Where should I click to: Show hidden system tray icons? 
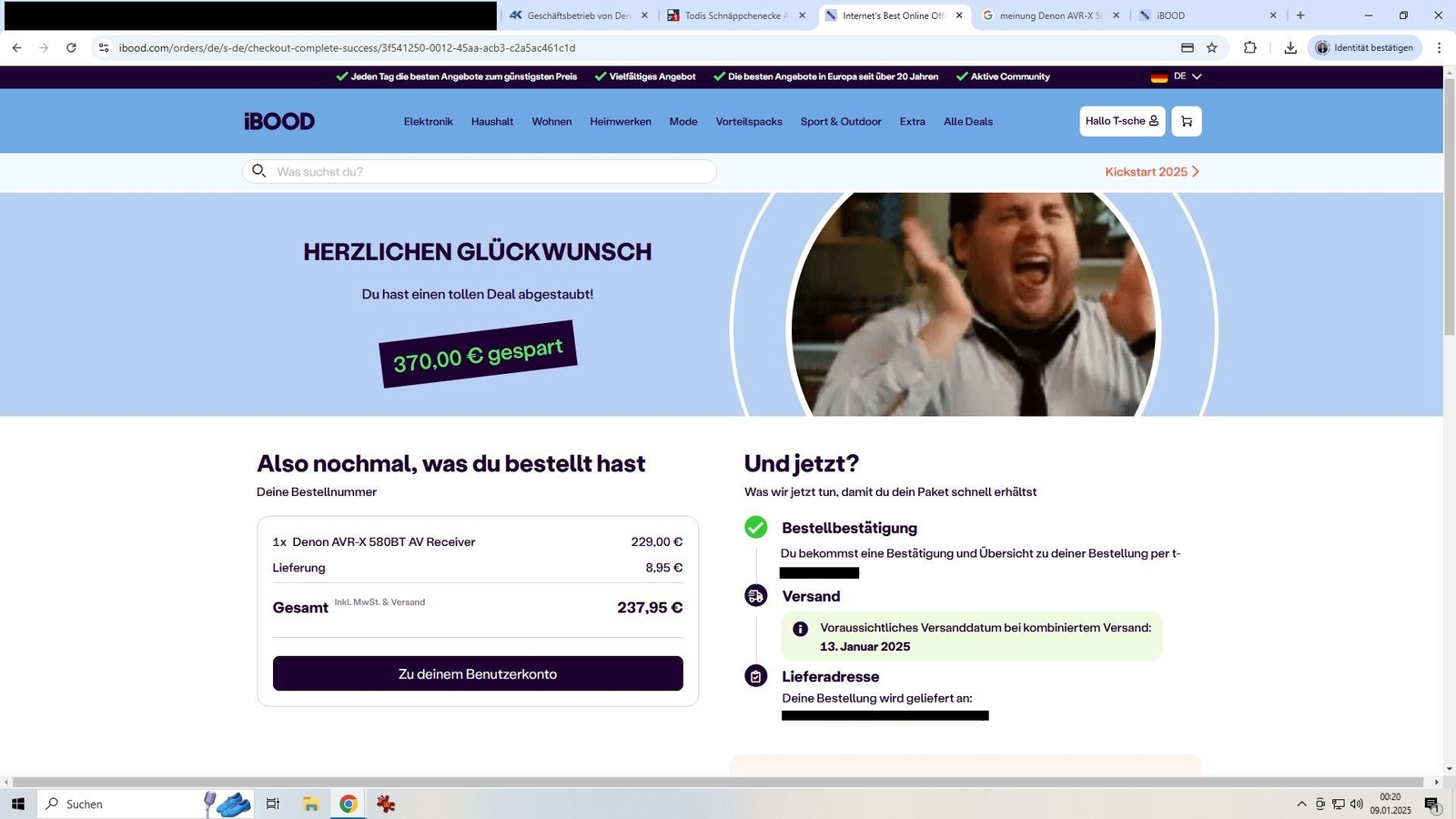point(1300,804)
